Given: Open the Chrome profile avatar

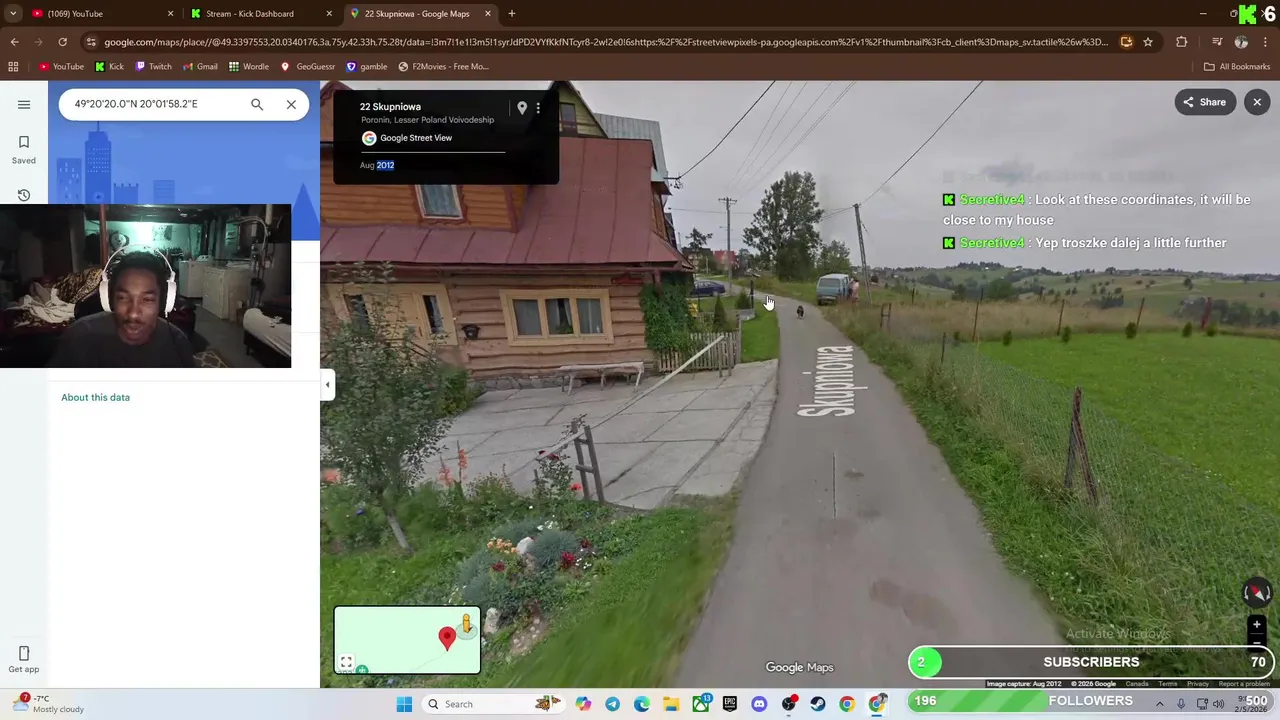Looking at the screenshot, I should point(1241,42).
